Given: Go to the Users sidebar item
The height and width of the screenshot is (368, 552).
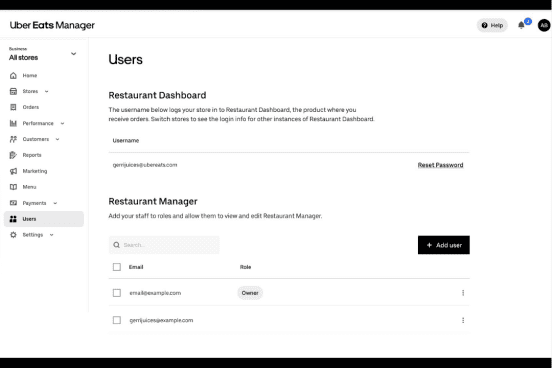Looking at the screenshot, I should pos(44,219).
